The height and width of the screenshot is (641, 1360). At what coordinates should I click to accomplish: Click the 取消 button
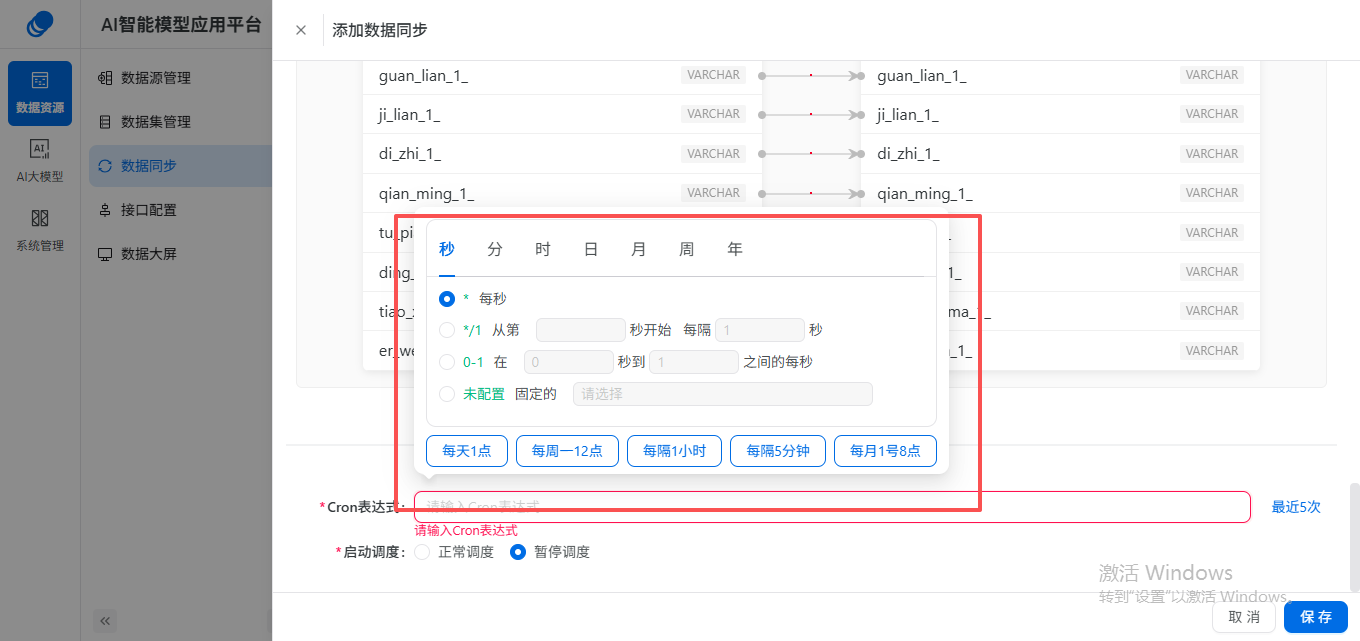[x=1244, y=617]
